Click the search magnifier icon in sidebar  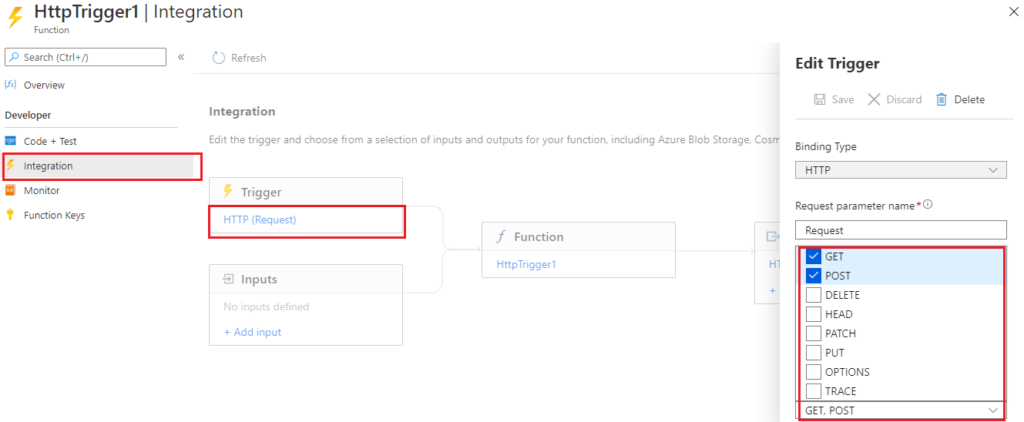click(14, 57)
